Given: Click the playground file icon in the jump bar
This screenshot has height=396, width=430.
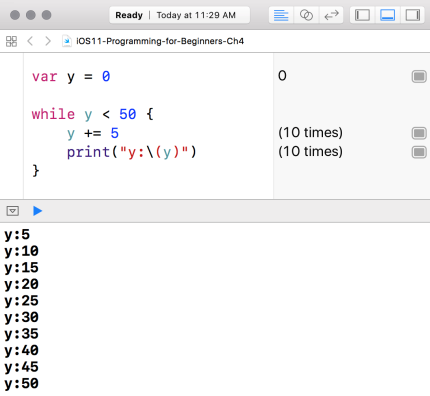Looking at the screenshot, I should coord(67,41).
